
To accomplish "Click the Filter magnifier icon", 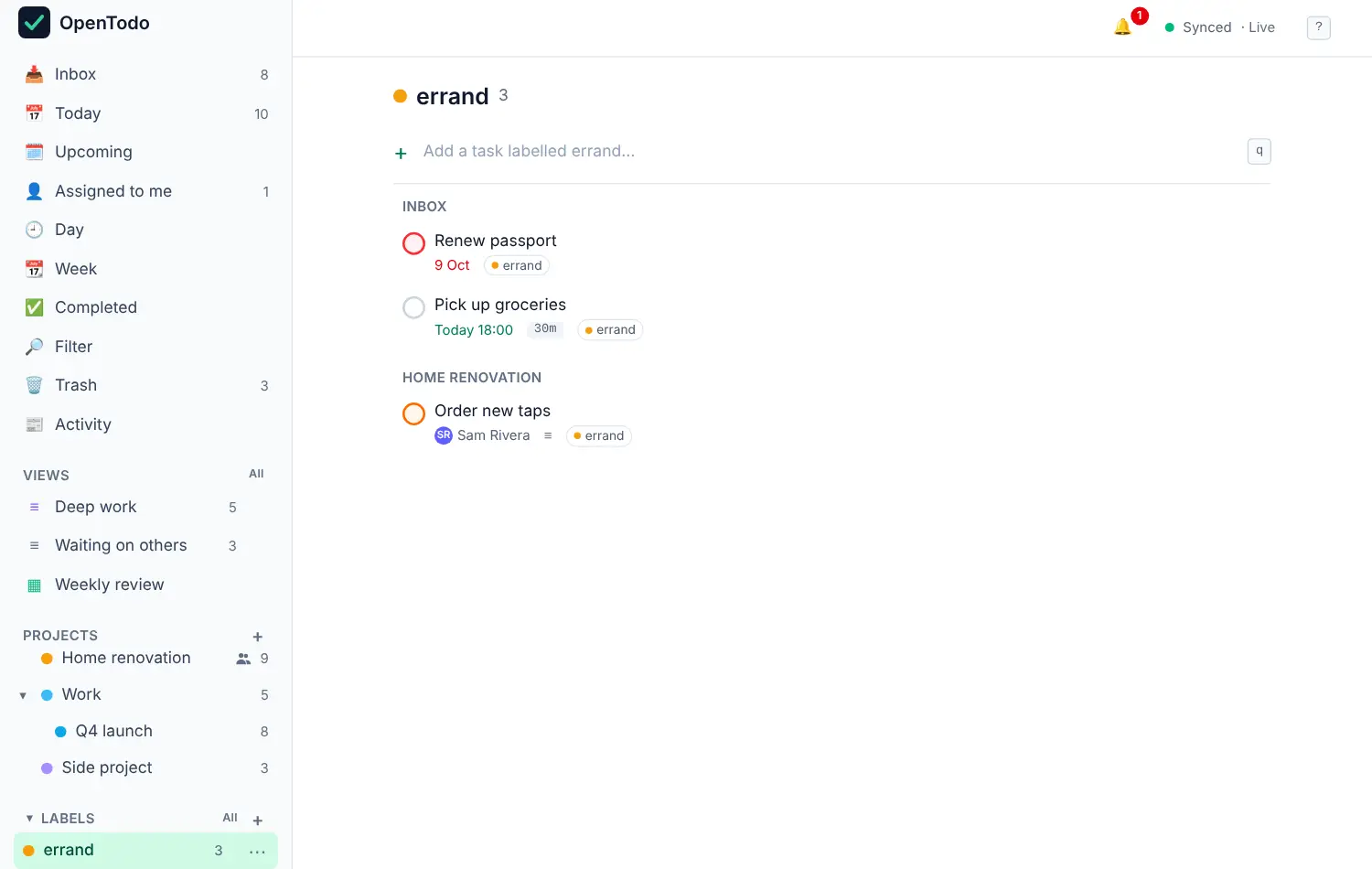I will [34, 347].
